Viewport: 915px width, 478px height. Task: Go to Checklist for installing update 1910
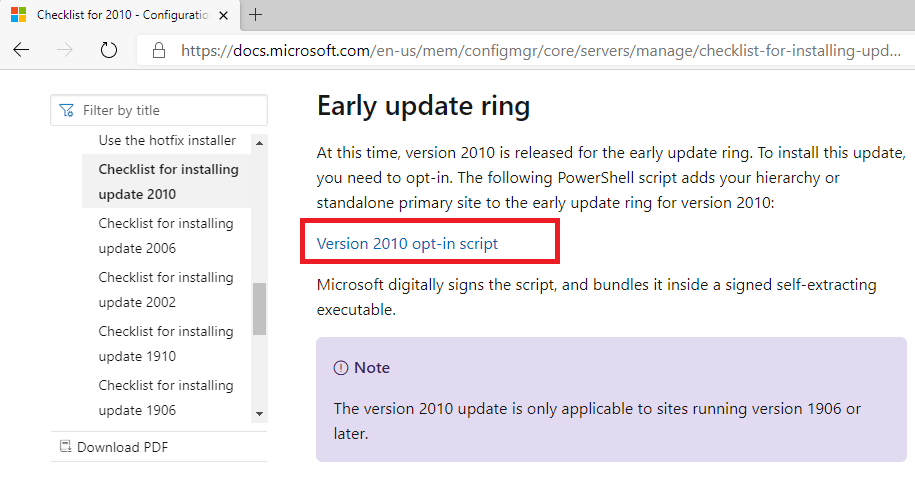(x=166, y=343)
